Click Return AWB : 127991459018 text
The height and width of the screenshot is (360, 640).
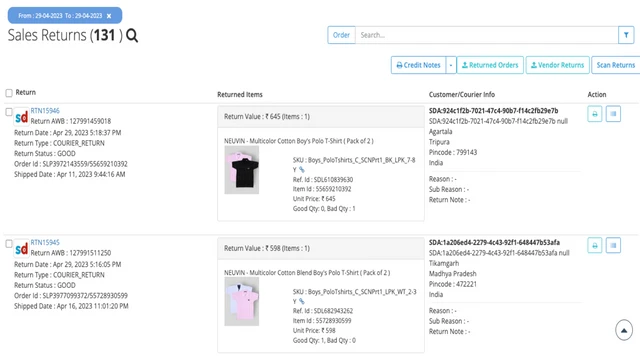71,121
